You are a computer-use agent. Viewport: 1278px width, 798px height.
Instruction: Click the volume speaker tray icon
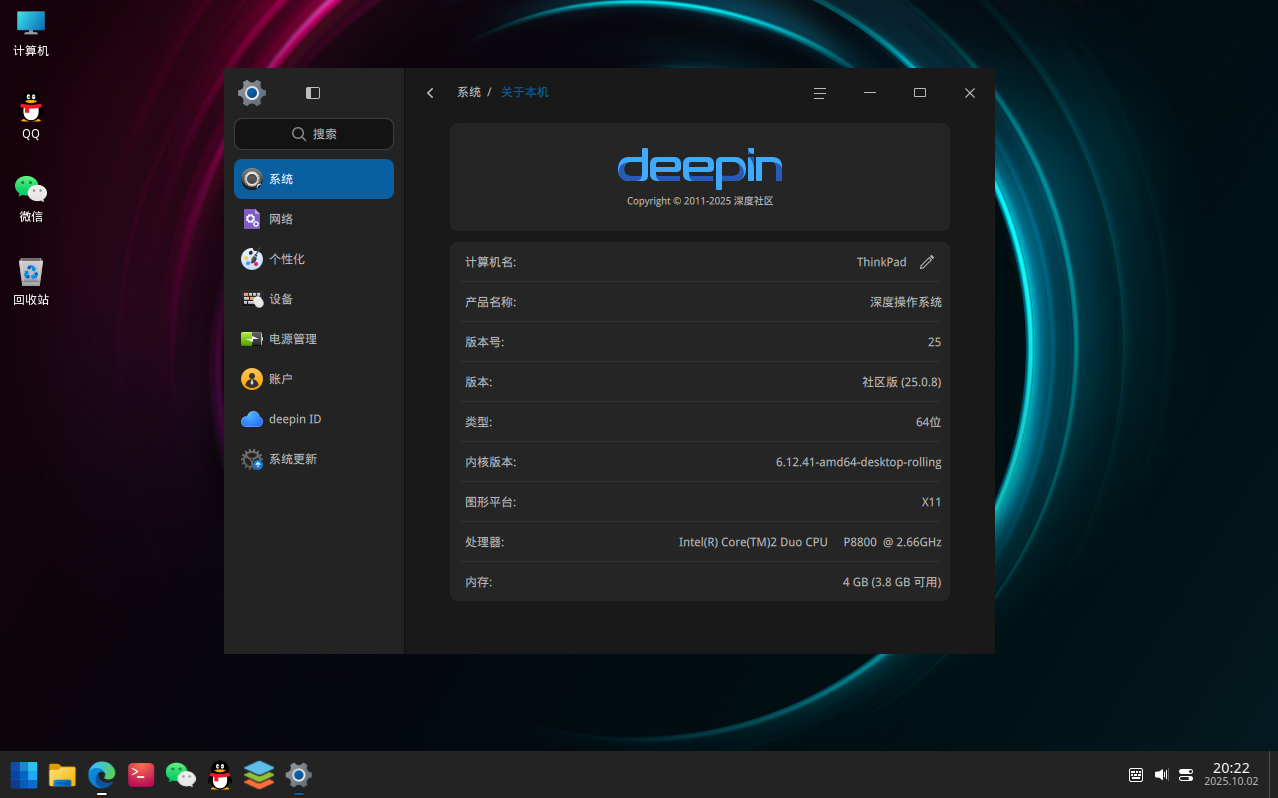tap(1161, 775)
